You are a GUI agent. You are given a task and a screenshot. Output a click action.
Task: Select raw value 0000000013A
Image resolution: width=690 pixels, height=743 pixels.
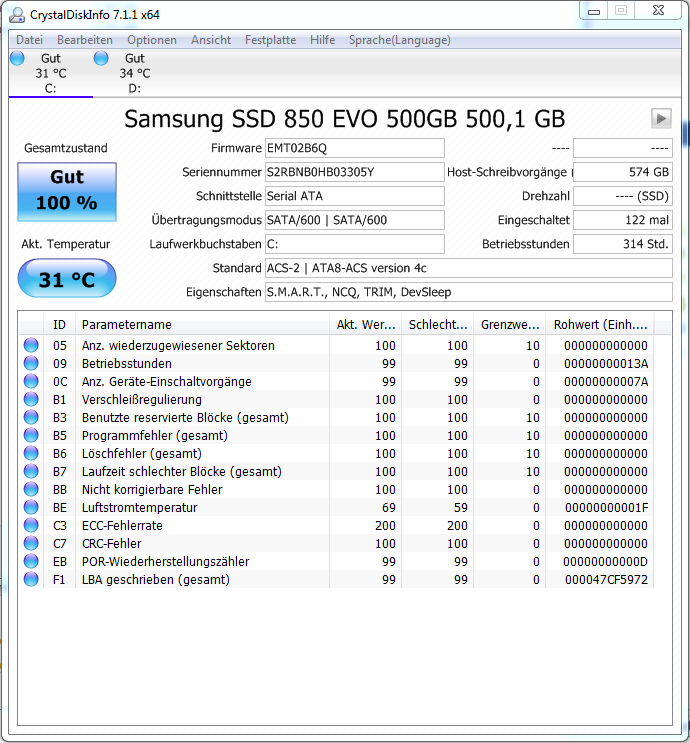point(606,363)
